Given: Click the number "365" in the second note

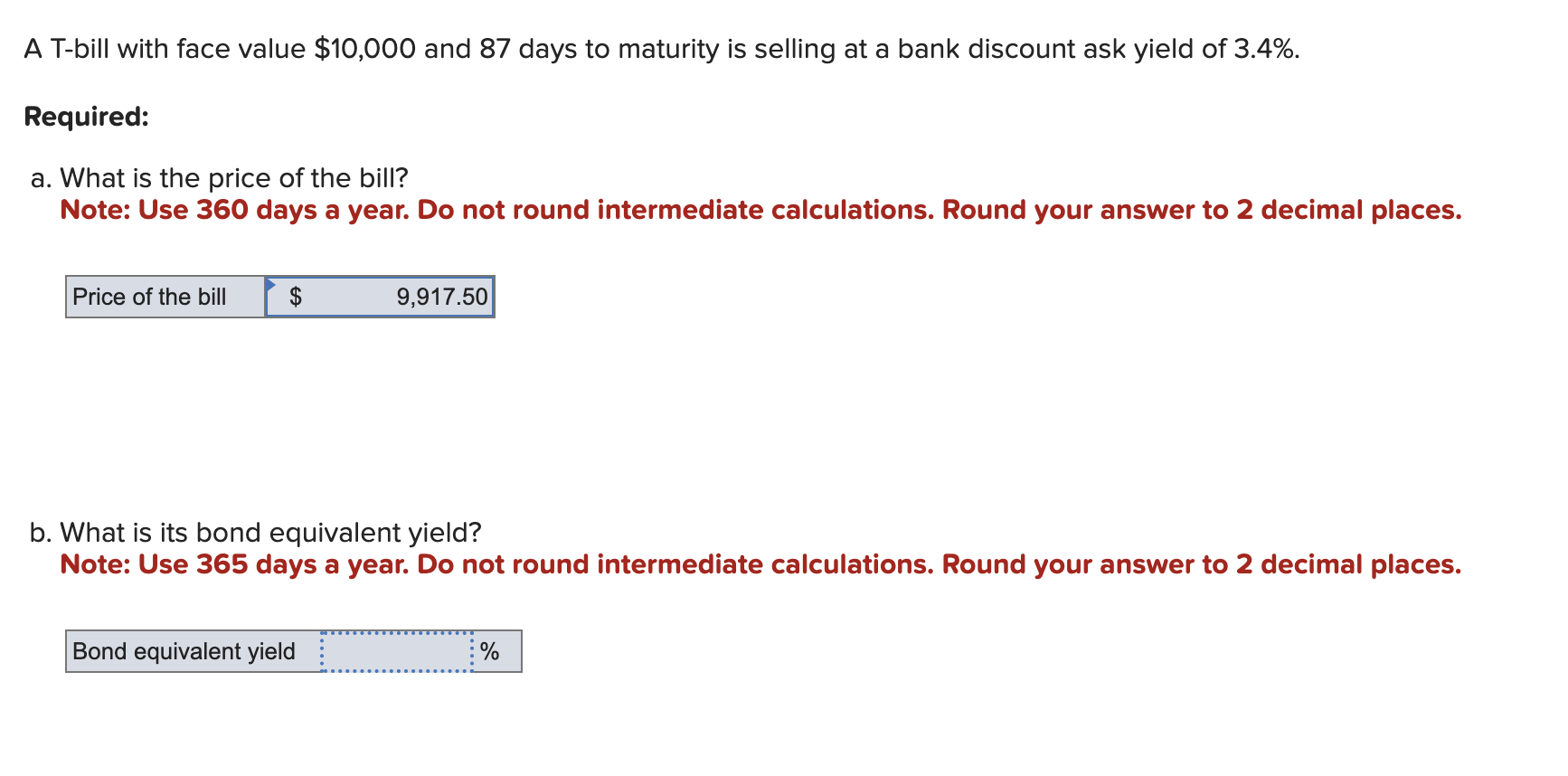Looking at the screenshot, I should (x=222, y=564).
